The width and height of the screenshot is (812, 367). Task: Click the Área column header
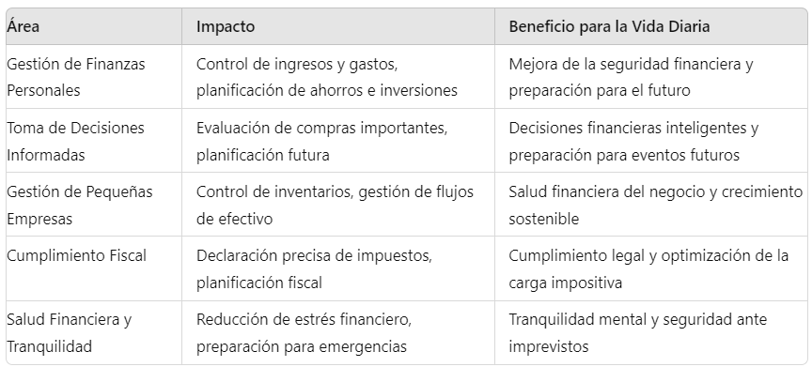[x=94, y=26]
